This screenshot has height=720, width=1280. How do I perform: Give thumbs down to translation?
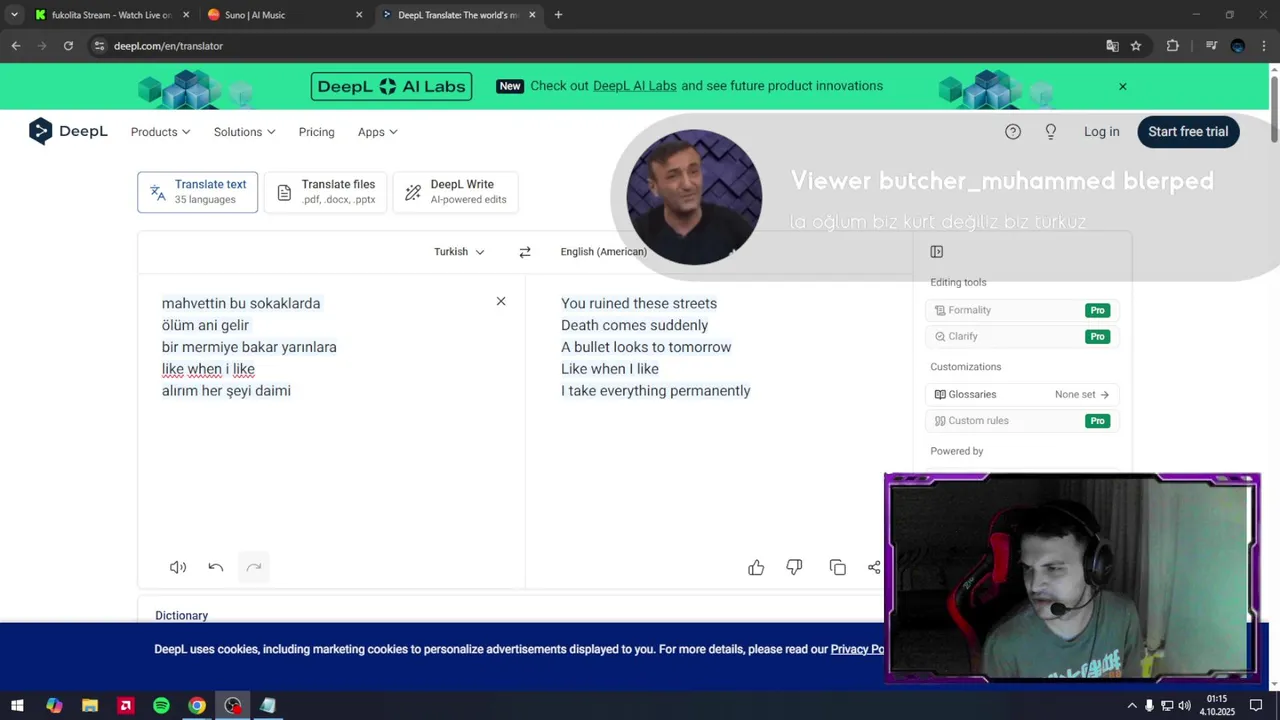click(794, 568)
